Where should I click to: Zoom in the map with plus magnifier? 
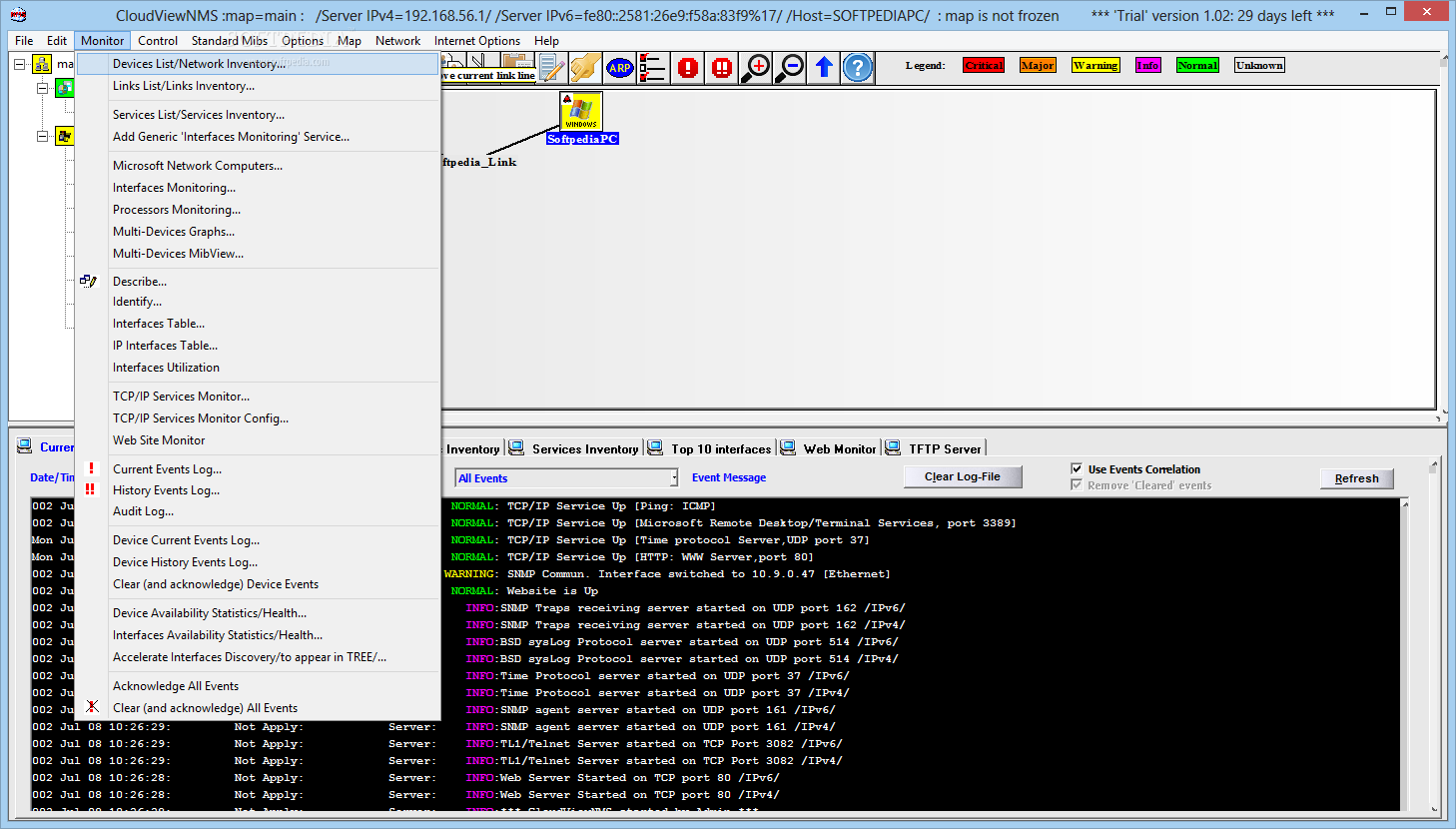pyautogui.click(x=756, y=67)
